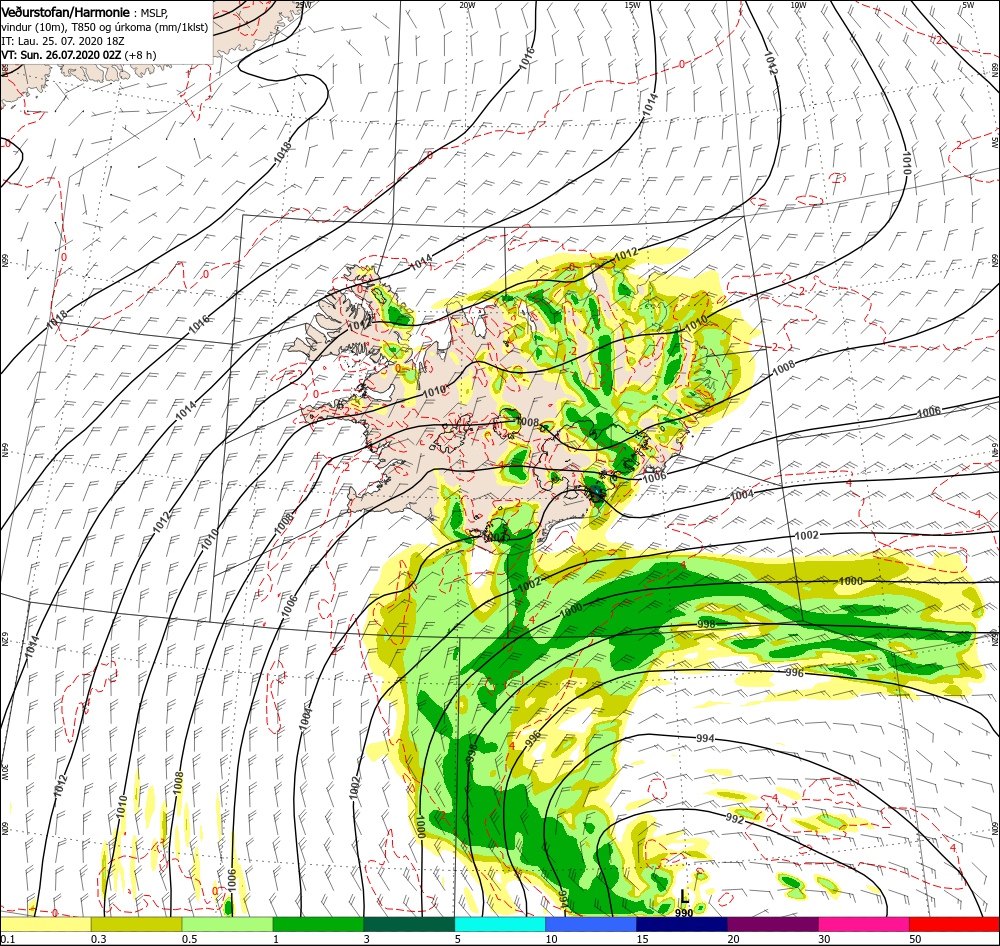Click the "990" pressure label under the L
This screenshot has width=1000, height=946.
click(x=684, y=913)
